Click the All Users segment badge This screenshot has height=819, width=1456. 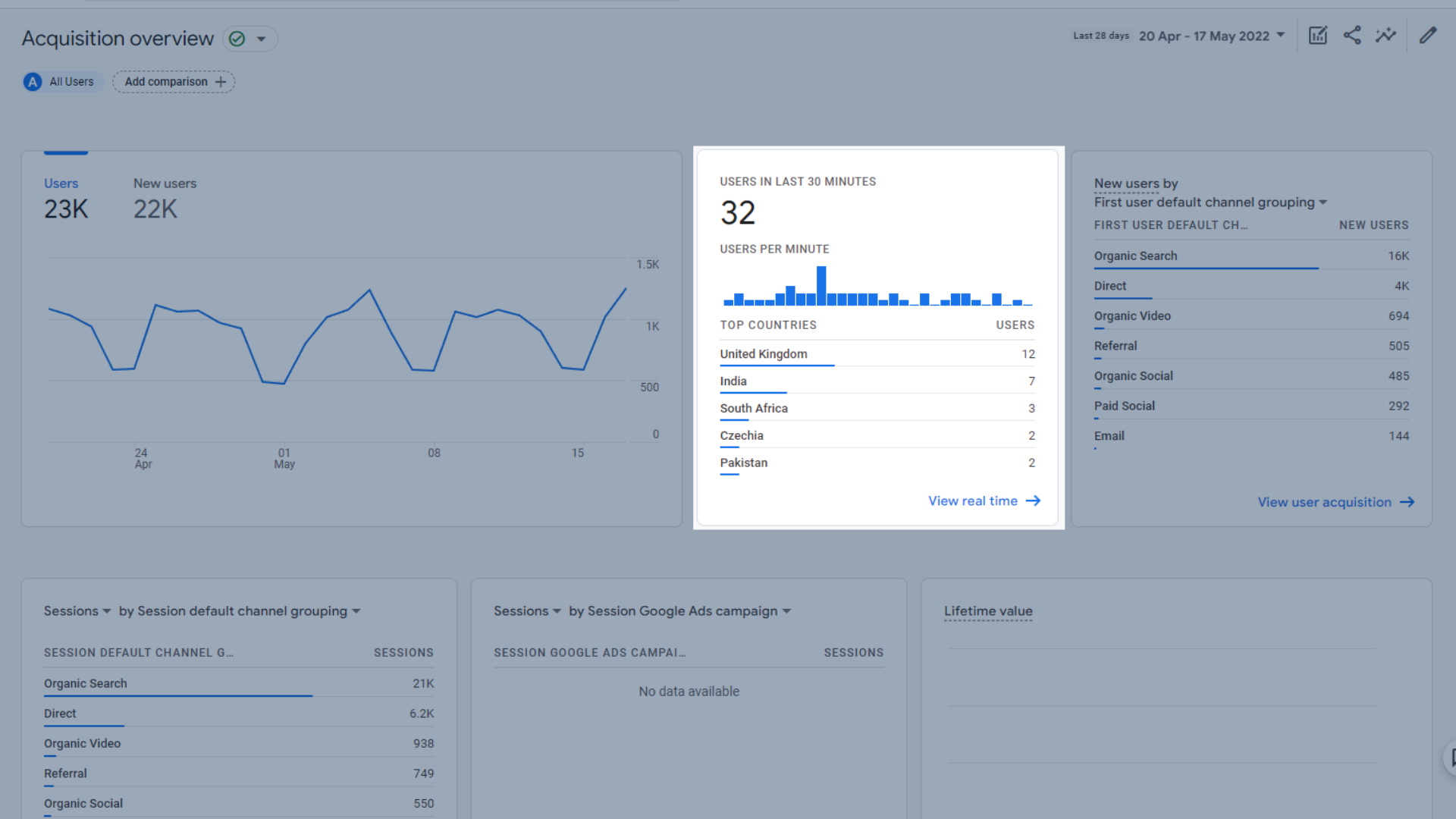61,82
